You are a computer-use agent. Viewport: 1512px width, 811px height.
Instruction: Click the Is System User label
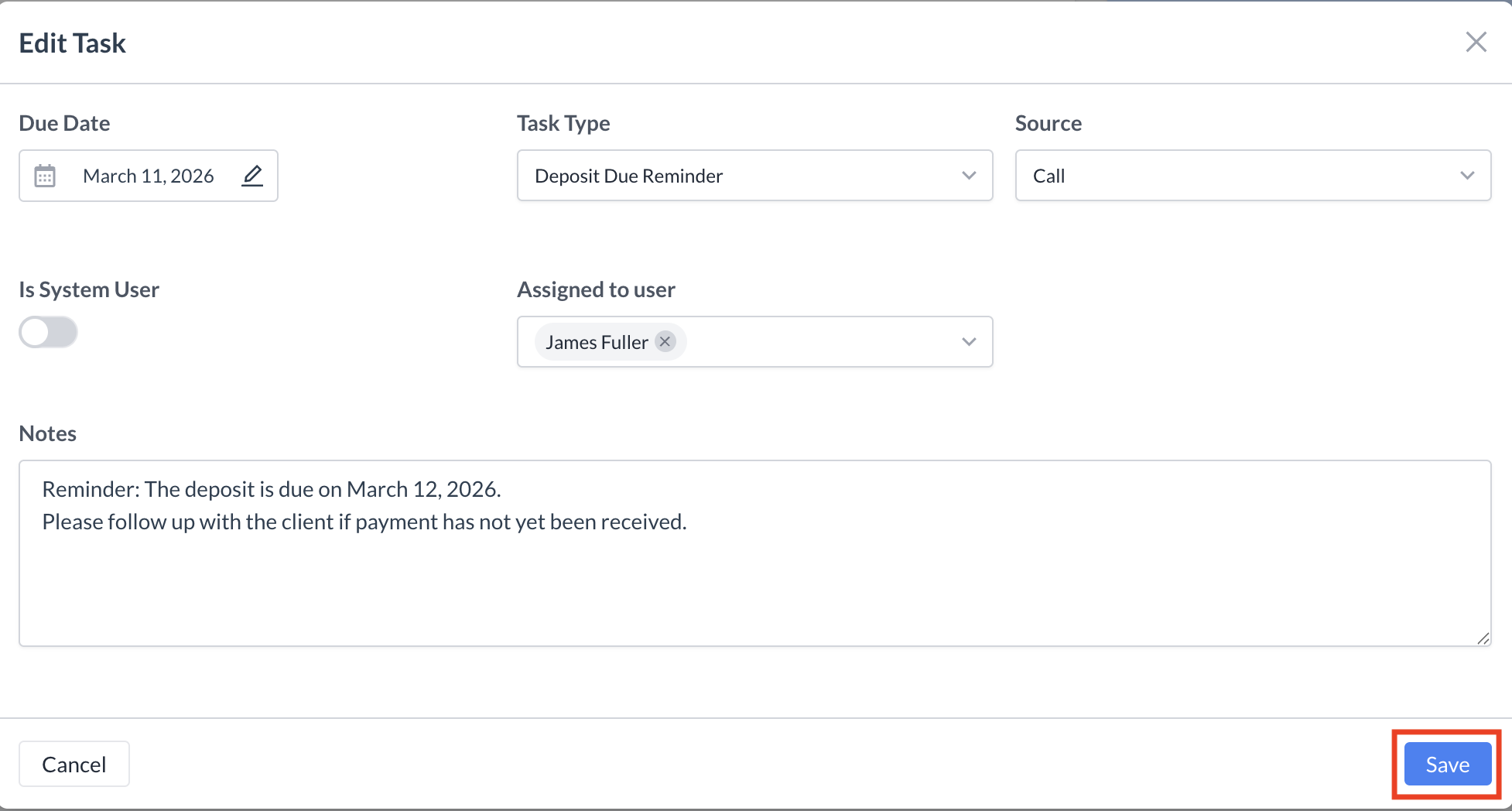tap(89, 289)
